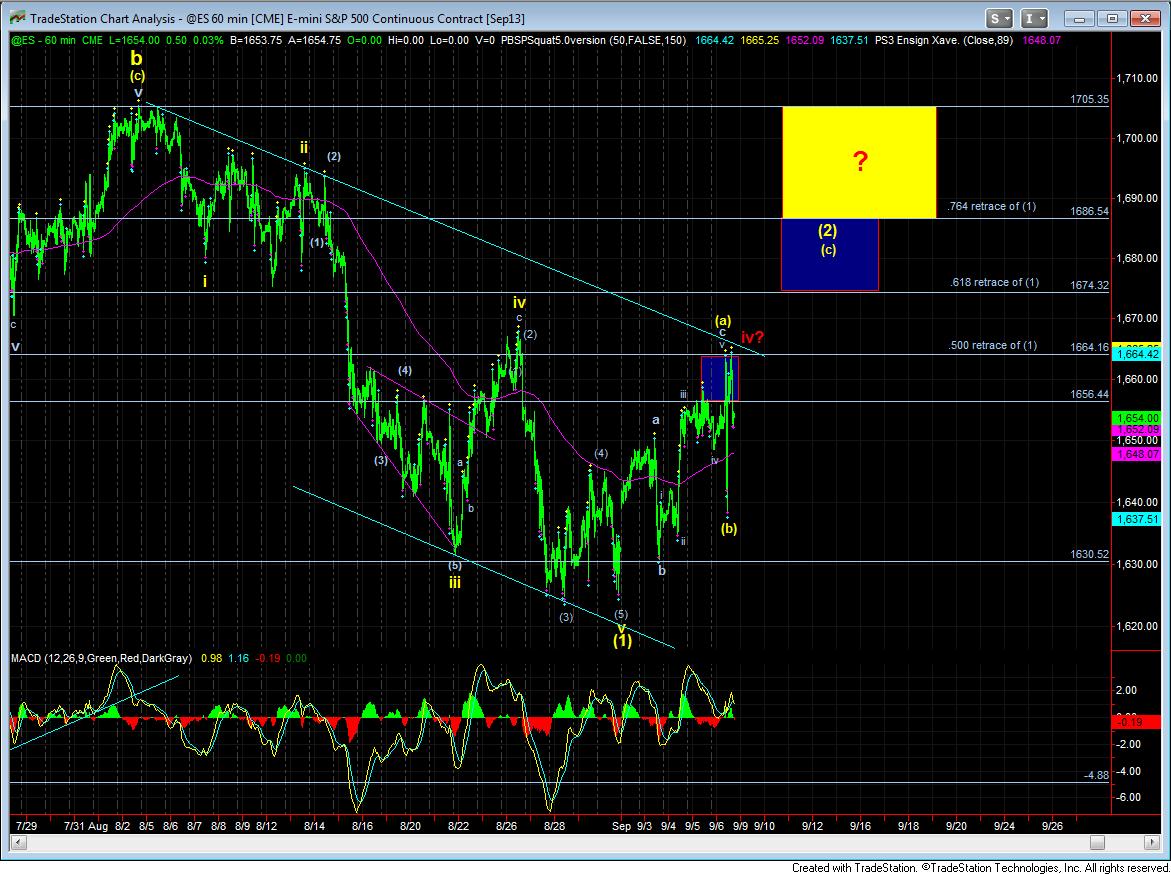The width and height of the screenshot is (1171, 874).
Task: Minimize the Chart Analysis window
Action: coord(1081,18)
